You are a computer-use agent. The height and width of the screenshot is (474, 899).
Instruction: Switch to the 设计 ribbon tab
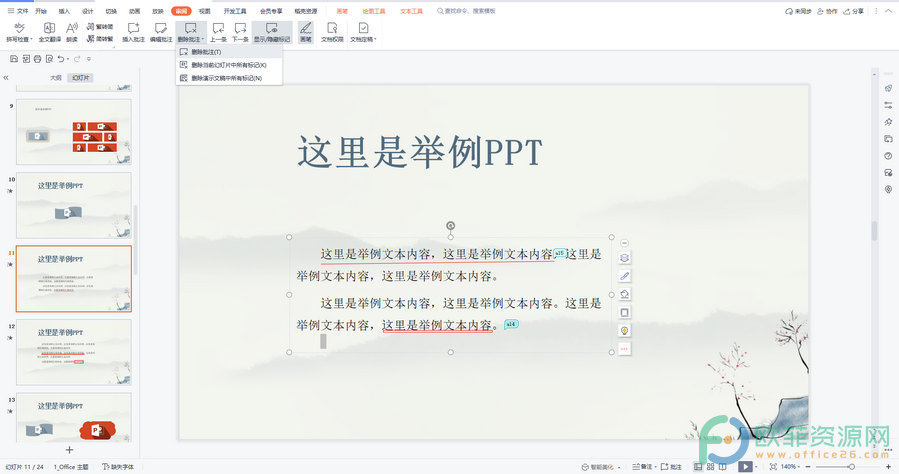[x=88, y=11]
